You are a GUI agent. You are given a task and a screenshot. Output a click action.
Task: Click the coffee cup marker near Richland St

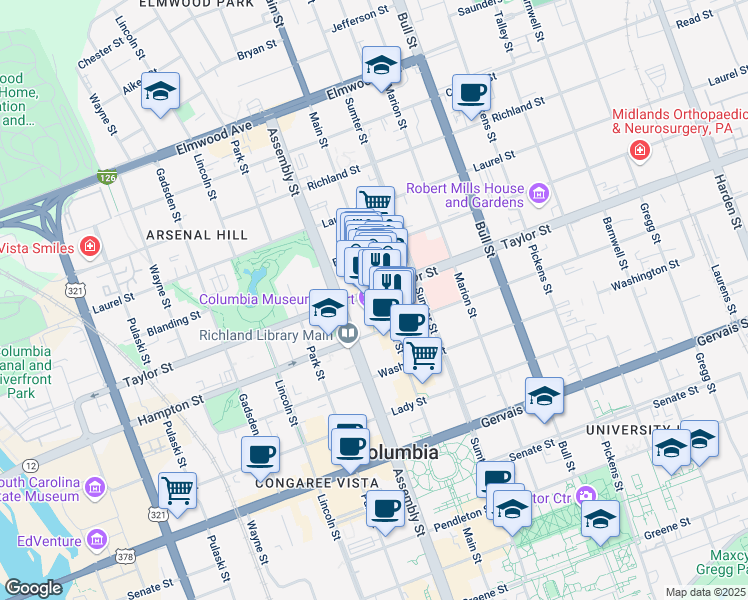coord(471,96)
